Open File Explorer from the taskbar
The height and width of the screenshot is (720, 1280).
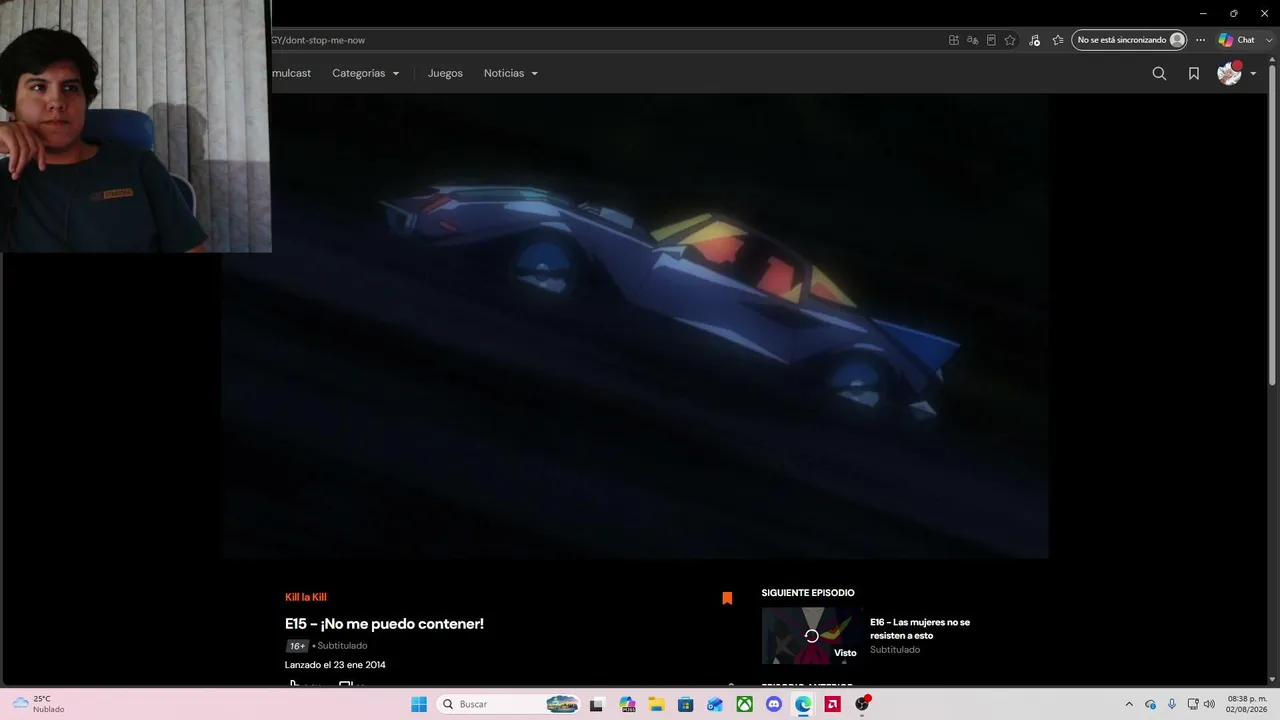[x=656, y=704]
